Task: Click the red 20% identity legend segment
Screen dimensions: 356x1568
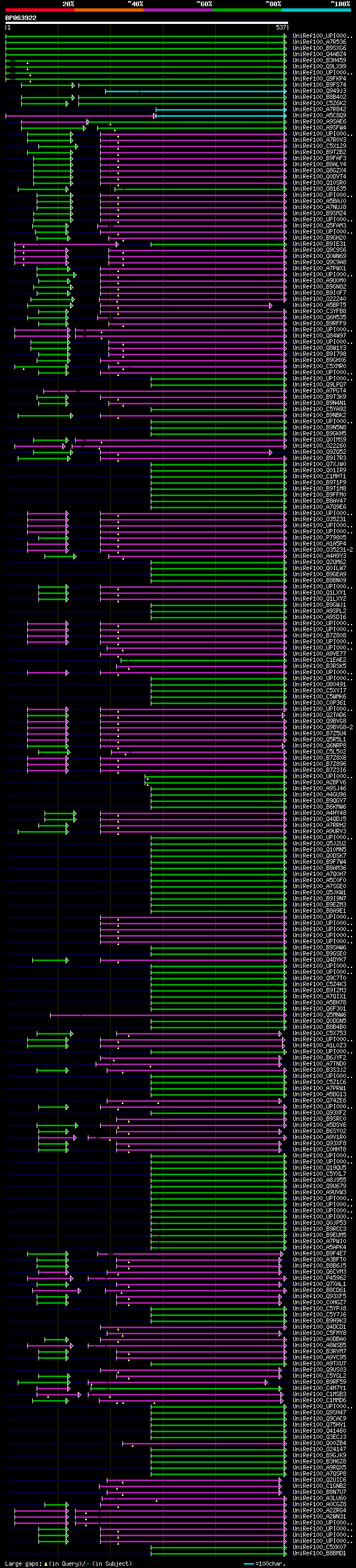Action: pos(39,10)
